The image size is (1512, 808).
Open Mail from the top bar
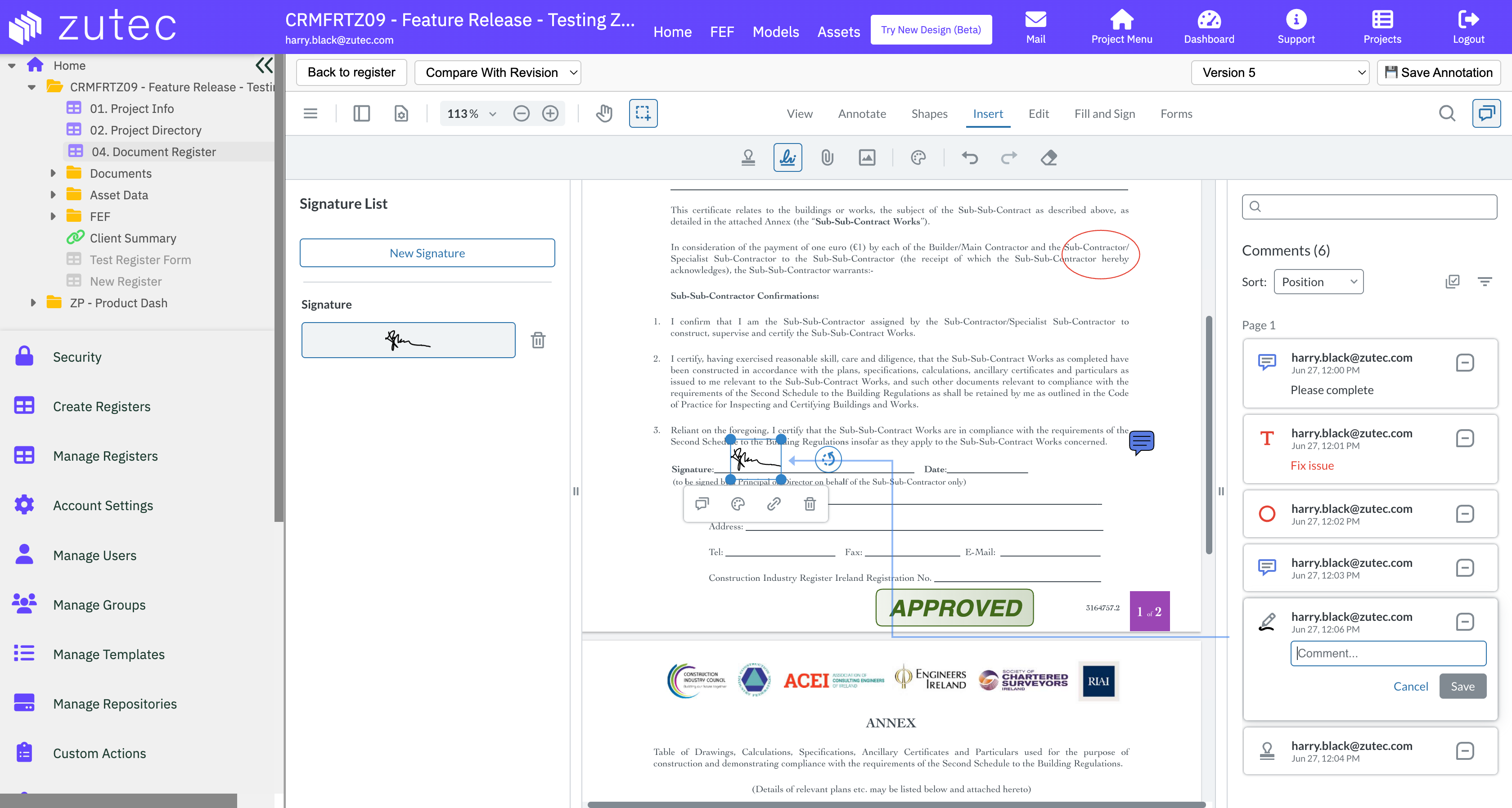coord(1035,27)
